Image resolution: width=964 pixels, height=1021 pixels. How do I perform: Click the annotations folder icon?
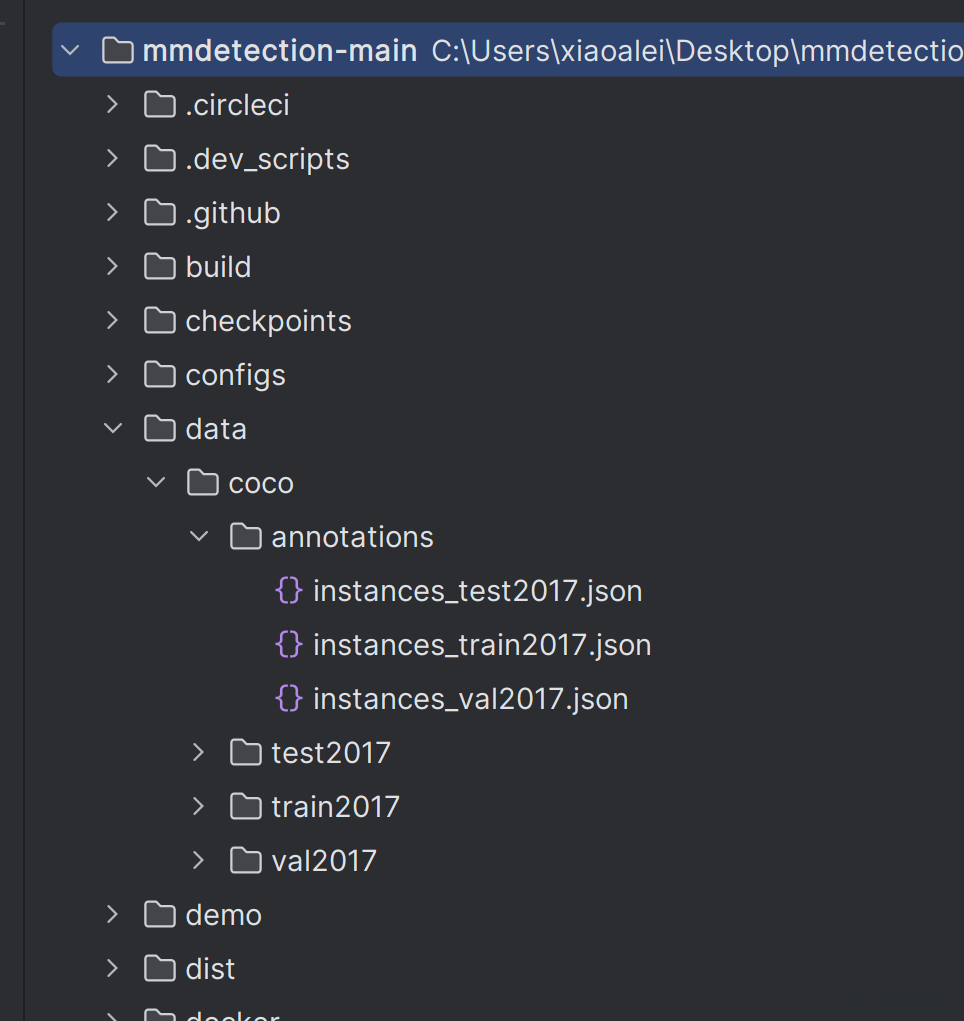click(x=246, y=537)
